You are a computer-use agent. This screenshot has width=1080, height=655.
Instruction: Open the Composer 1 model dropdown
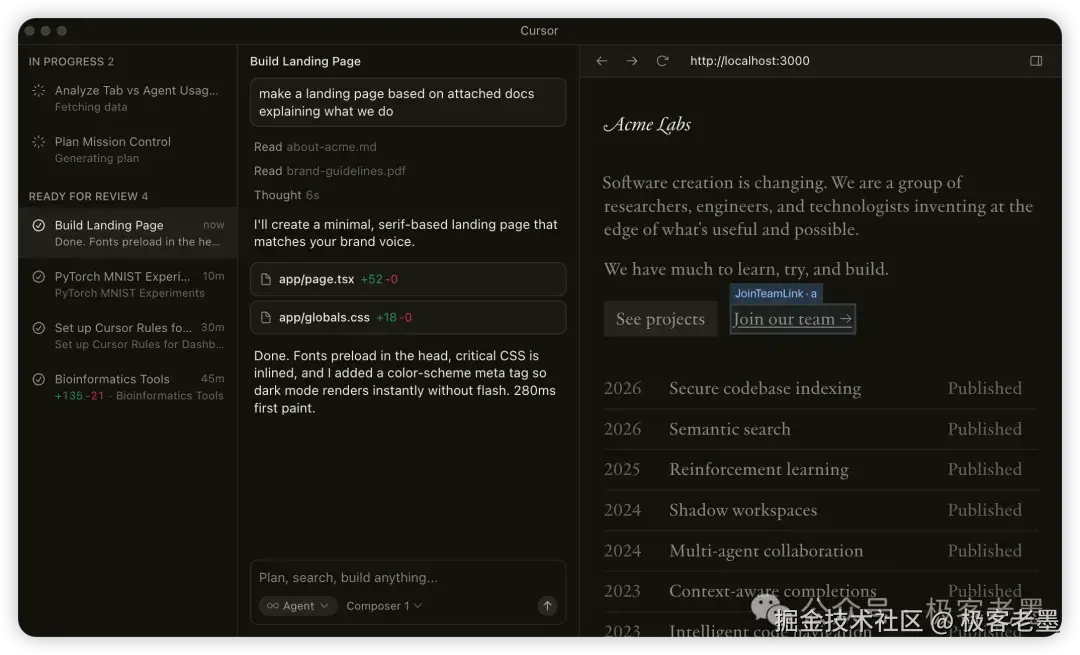(384, 605)
